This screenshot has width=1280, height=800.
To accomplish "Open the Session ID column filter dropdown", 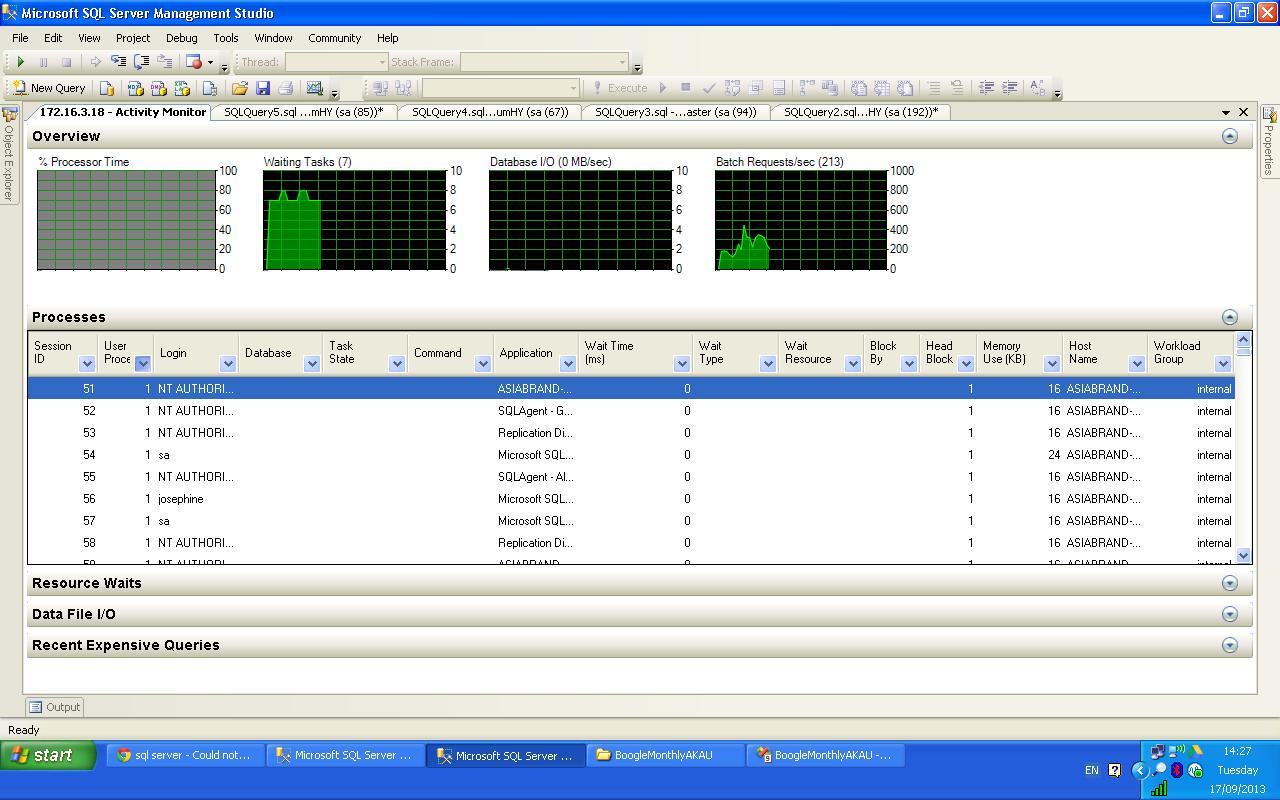I will point(87,363).
